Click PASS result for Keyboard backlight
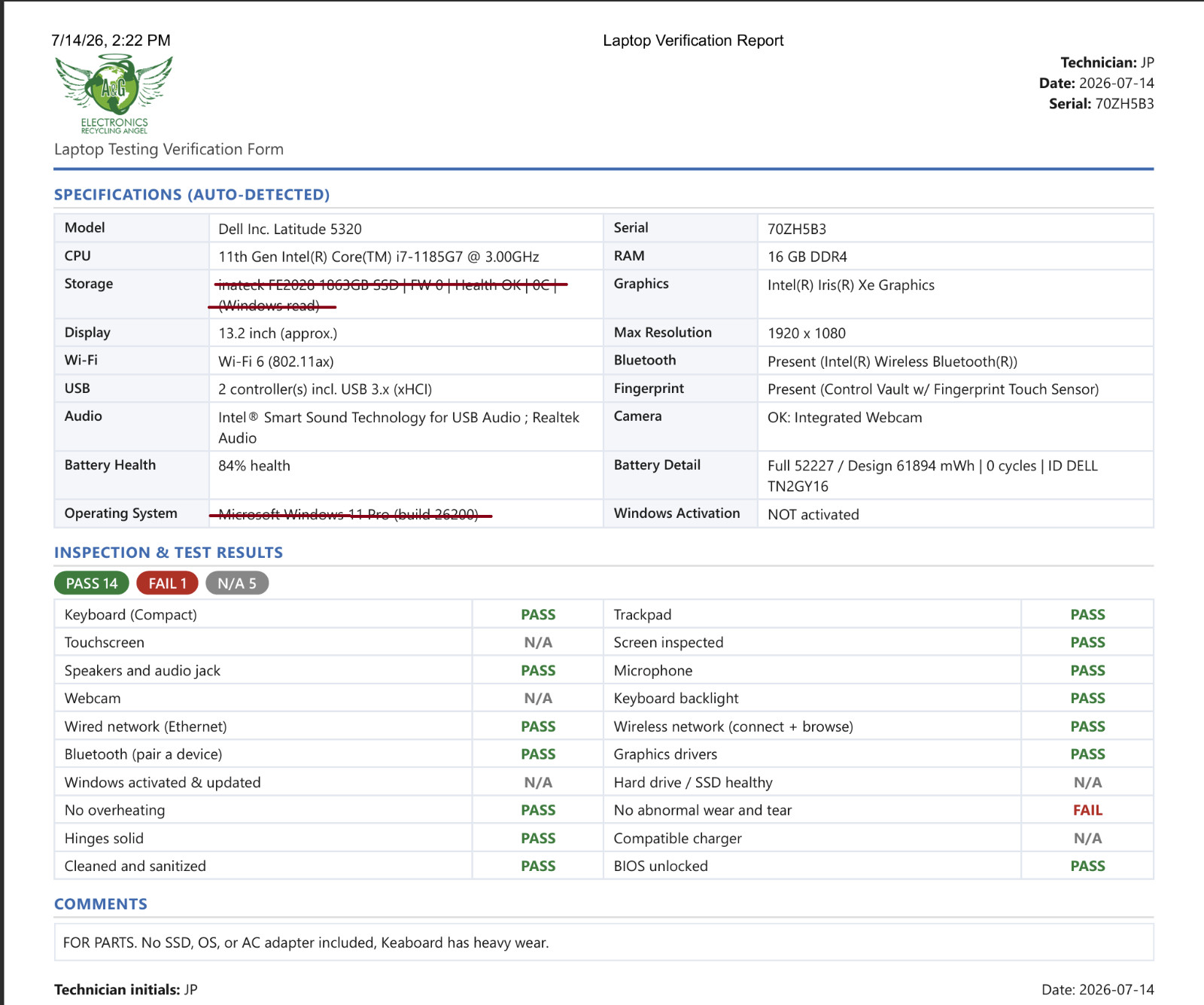1204x1005 pixels. pyautogui.click(x=1087, y=699)
